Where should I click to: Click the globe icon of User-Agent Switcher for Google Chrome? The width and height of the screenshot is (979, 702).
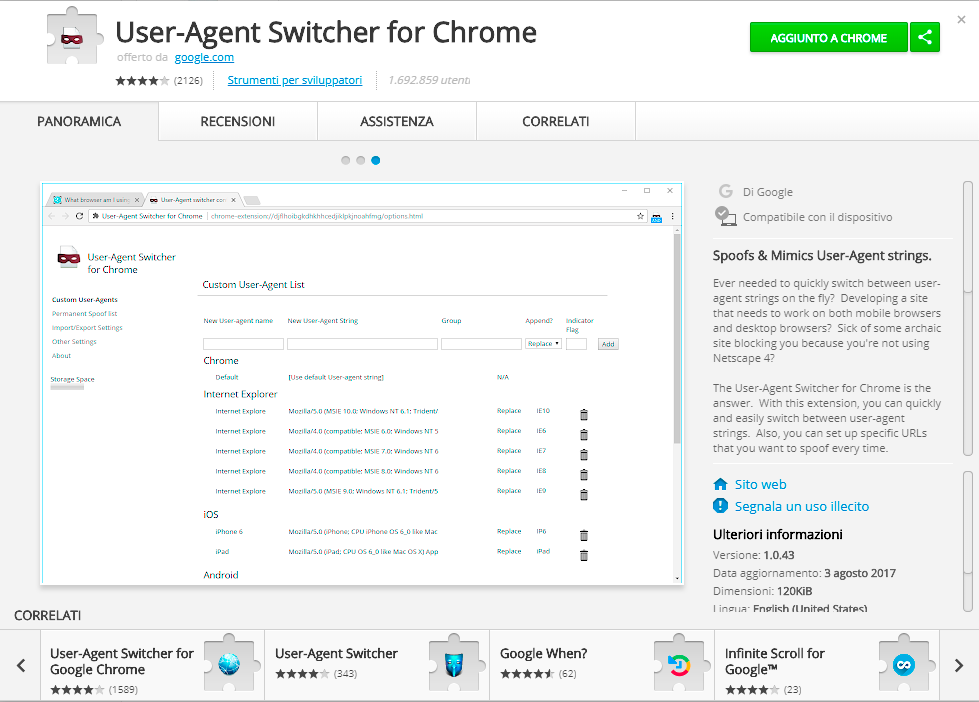[x=231, y=663]
